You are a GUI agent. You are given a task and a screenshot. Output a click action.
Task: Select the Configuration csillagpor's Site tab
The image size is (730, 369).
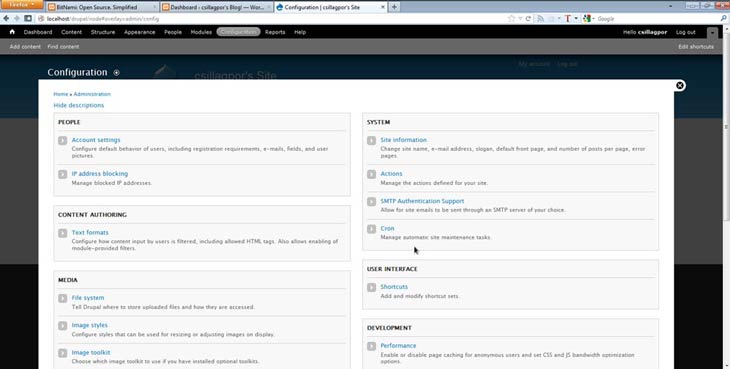[x=330, y=7]
